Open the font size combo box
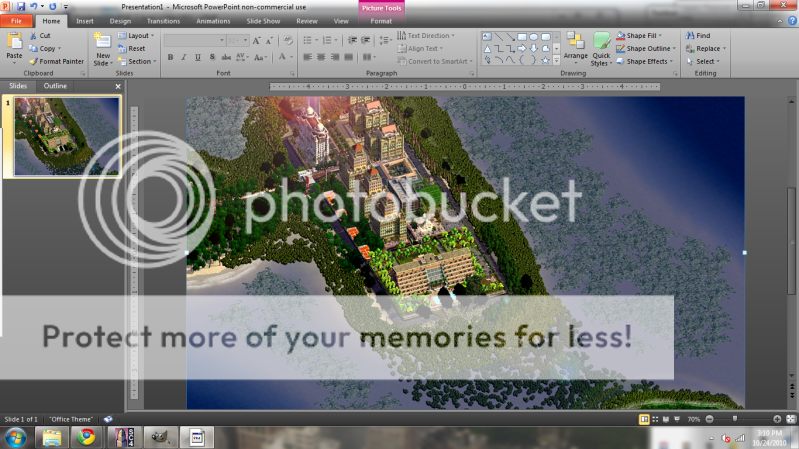This screenshot has width=799, height=449. [237, 40]
